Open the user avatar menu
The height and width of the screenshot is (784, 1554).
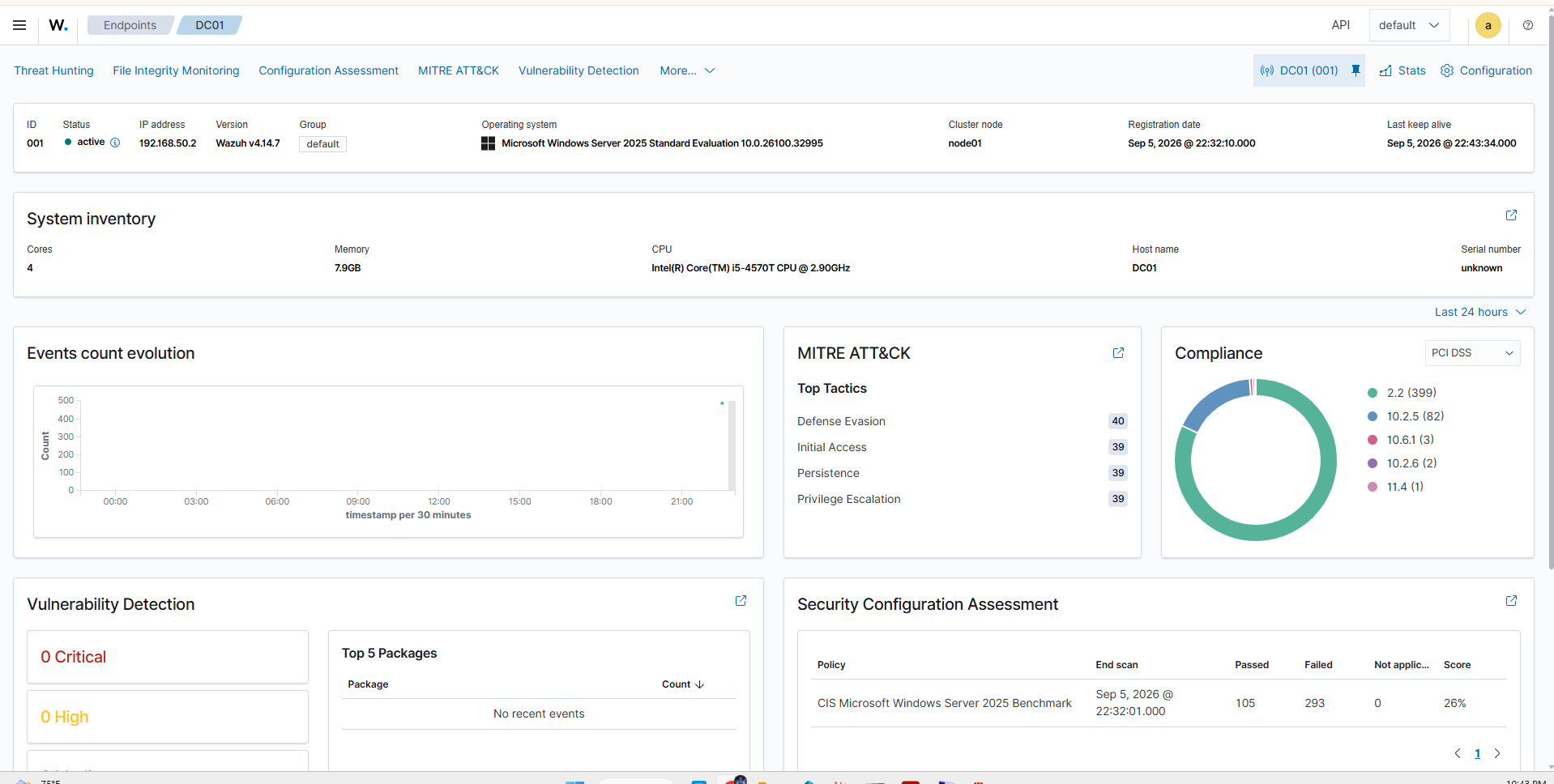coord(1488,25)
